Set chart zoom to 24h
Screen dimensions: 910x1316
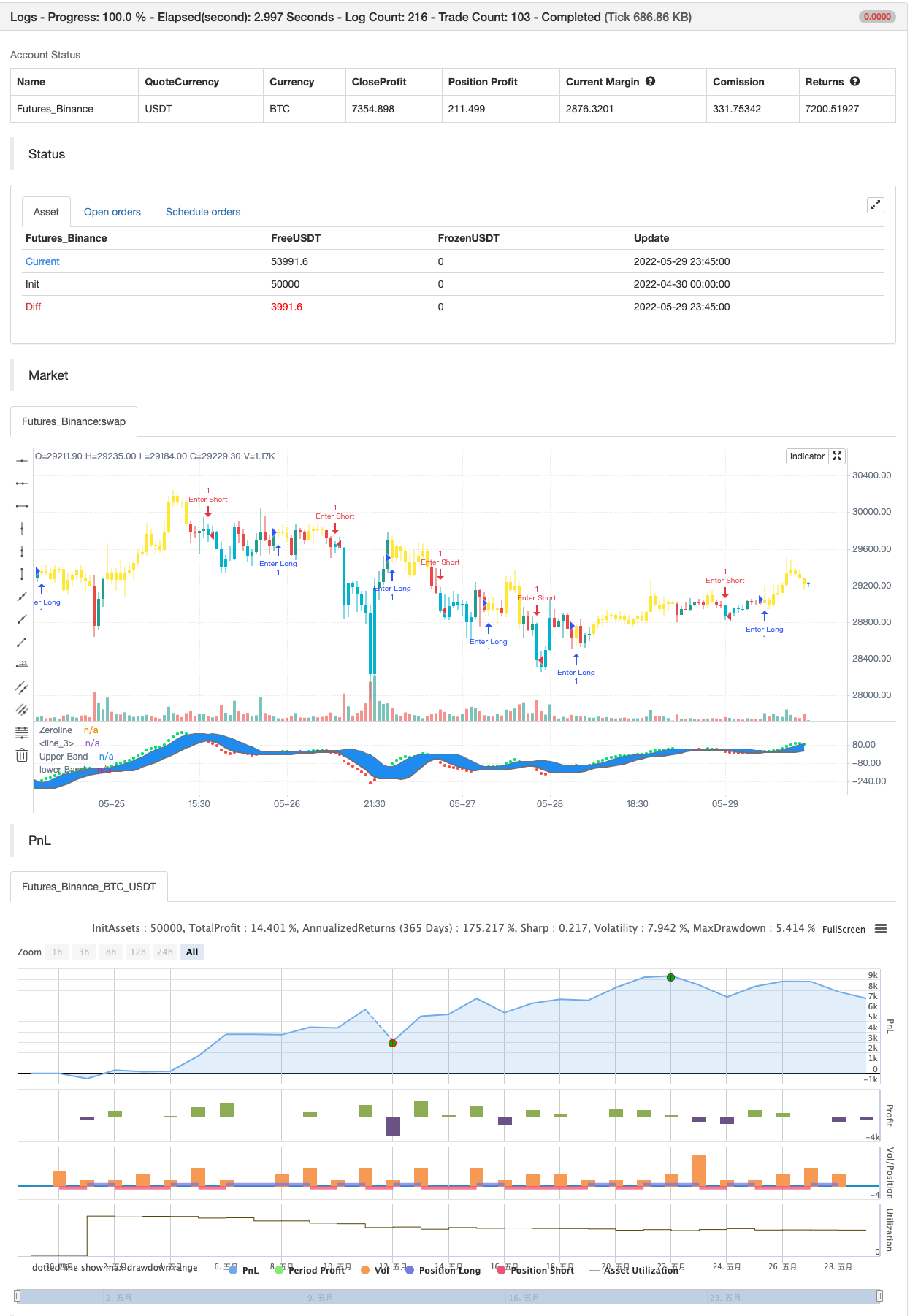click(x=165, y=952)
